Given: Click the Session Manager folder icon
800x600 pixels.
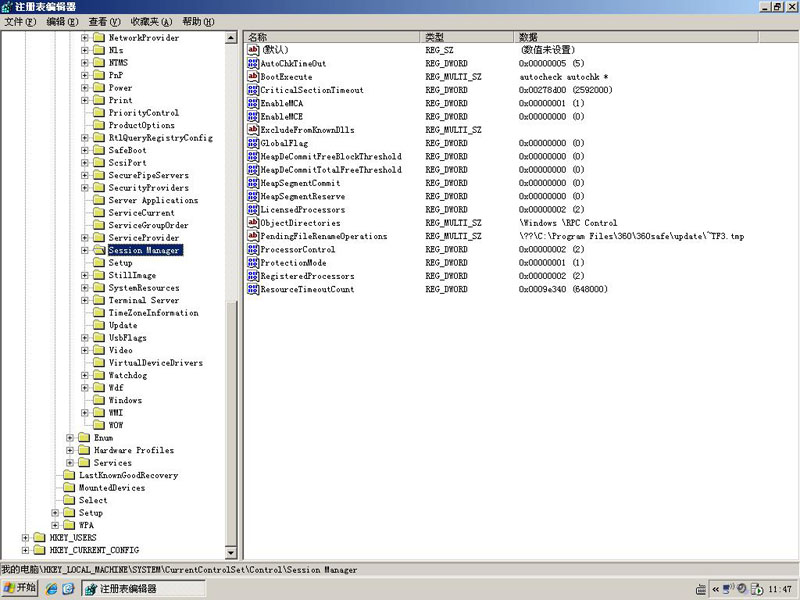Looking at the screenshot, I should tap(99, 250).
